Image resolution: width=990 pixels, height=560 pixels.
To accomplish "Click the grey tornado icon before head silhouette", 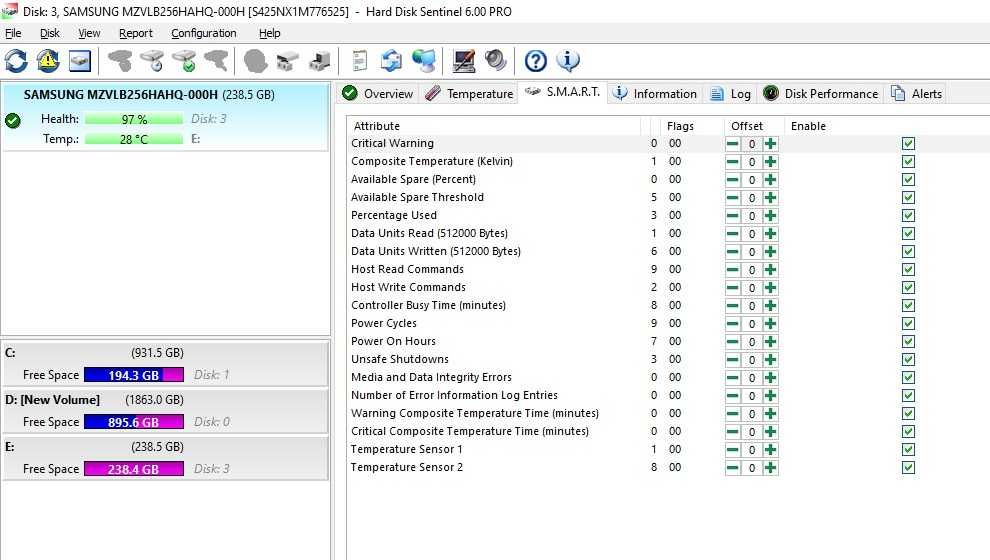I will pyautogui.click(x=216, y=61).
